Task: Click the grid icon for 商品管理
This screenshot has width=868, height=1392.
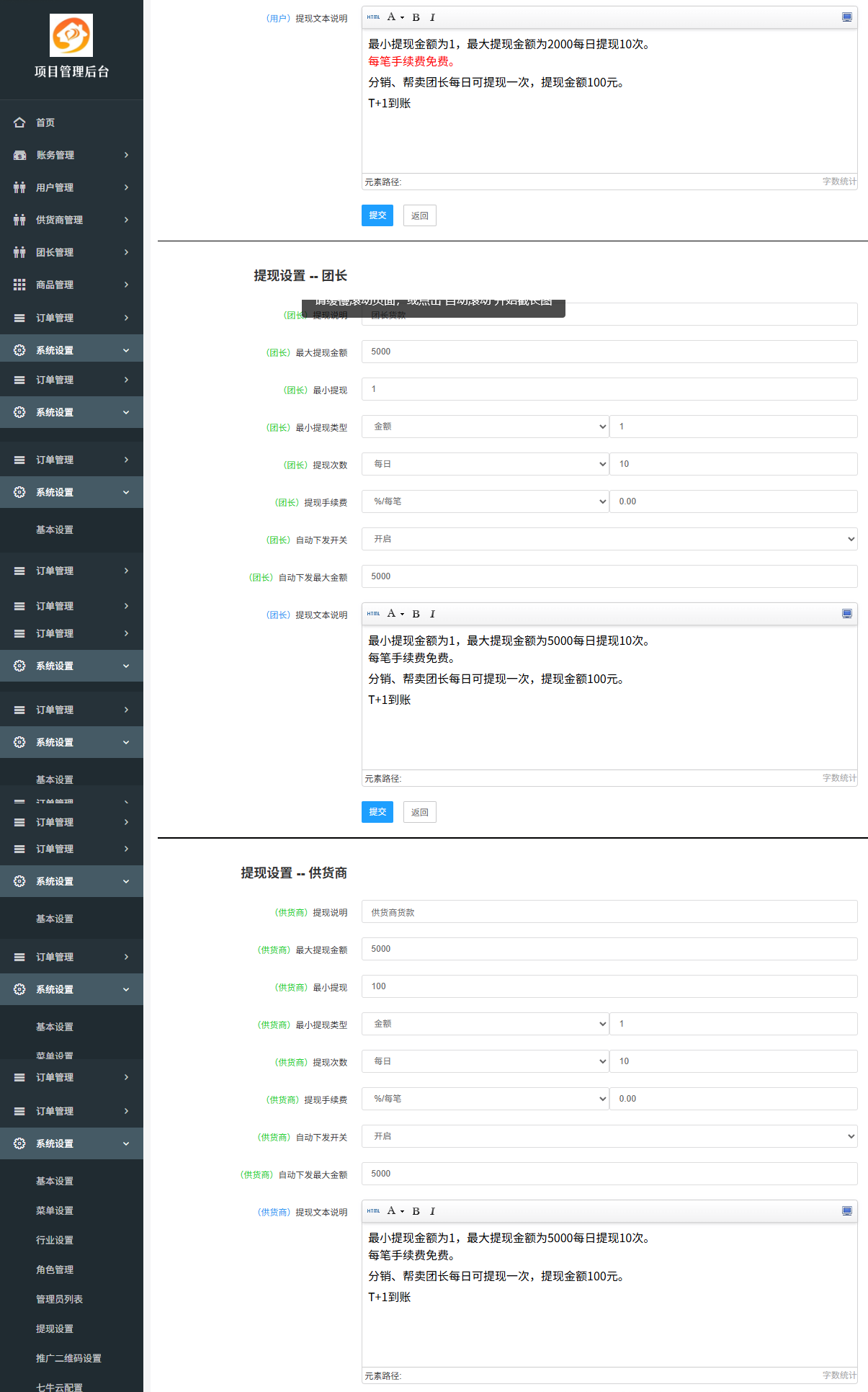Action: pyautogui.click(x=19, y=285)
